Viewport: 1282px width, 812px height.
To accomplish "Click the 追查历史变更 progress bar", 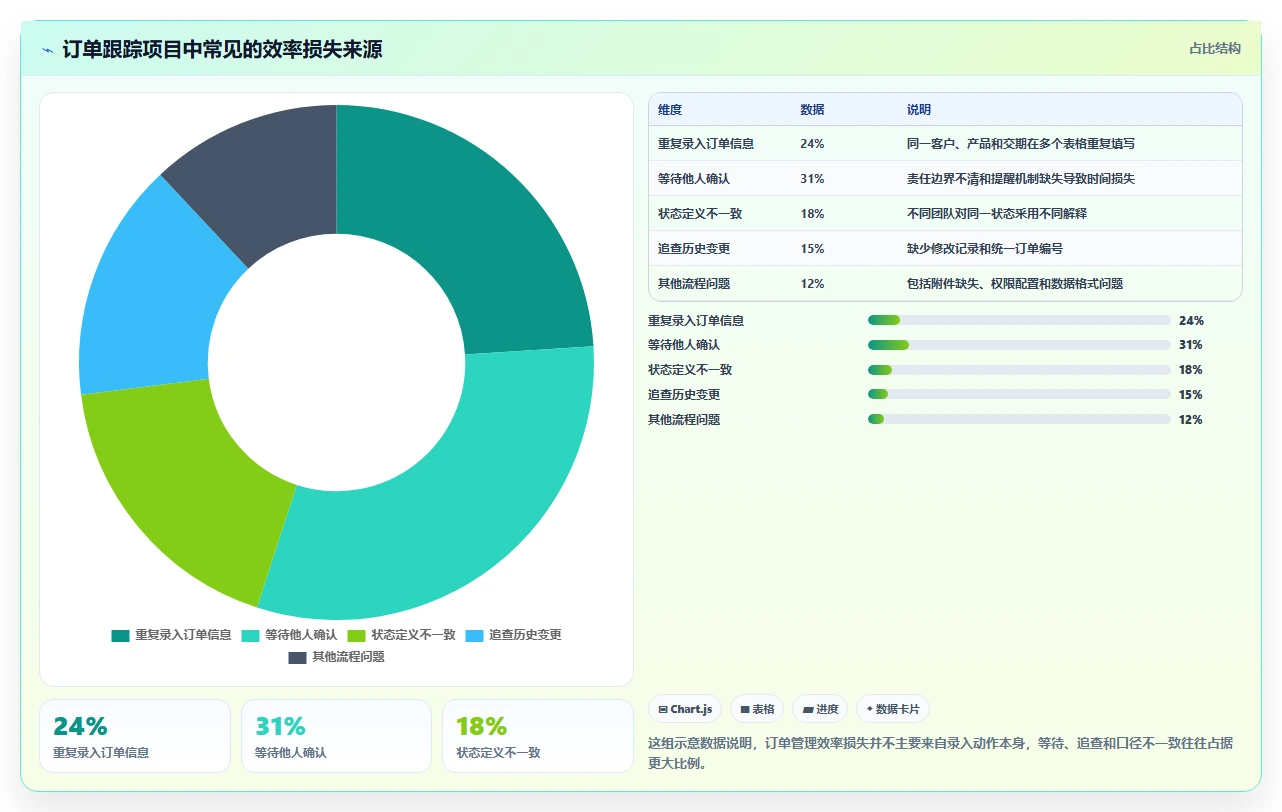I will point(1019,395).
